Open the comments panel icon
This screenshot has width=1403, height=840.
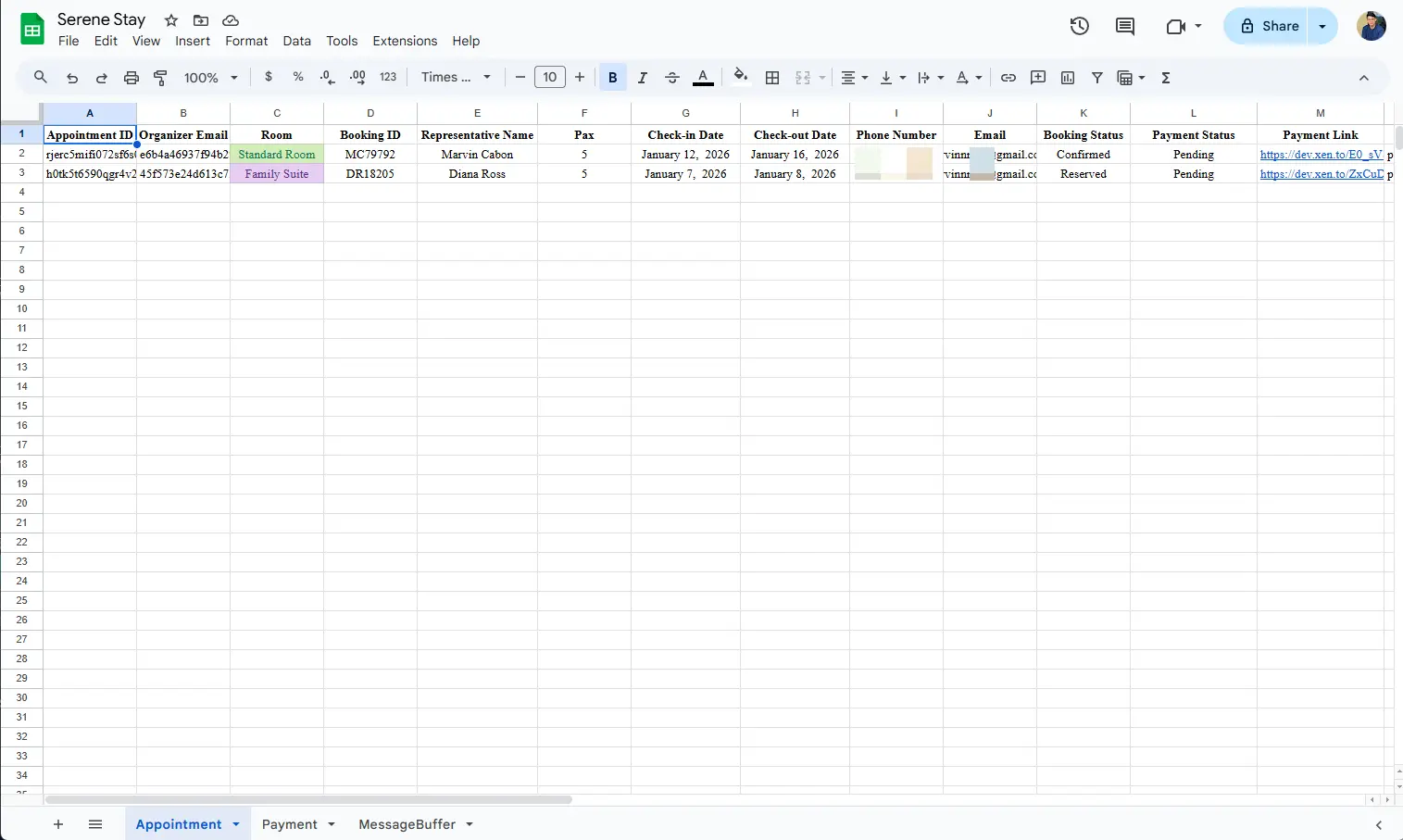pos(1125,26)
